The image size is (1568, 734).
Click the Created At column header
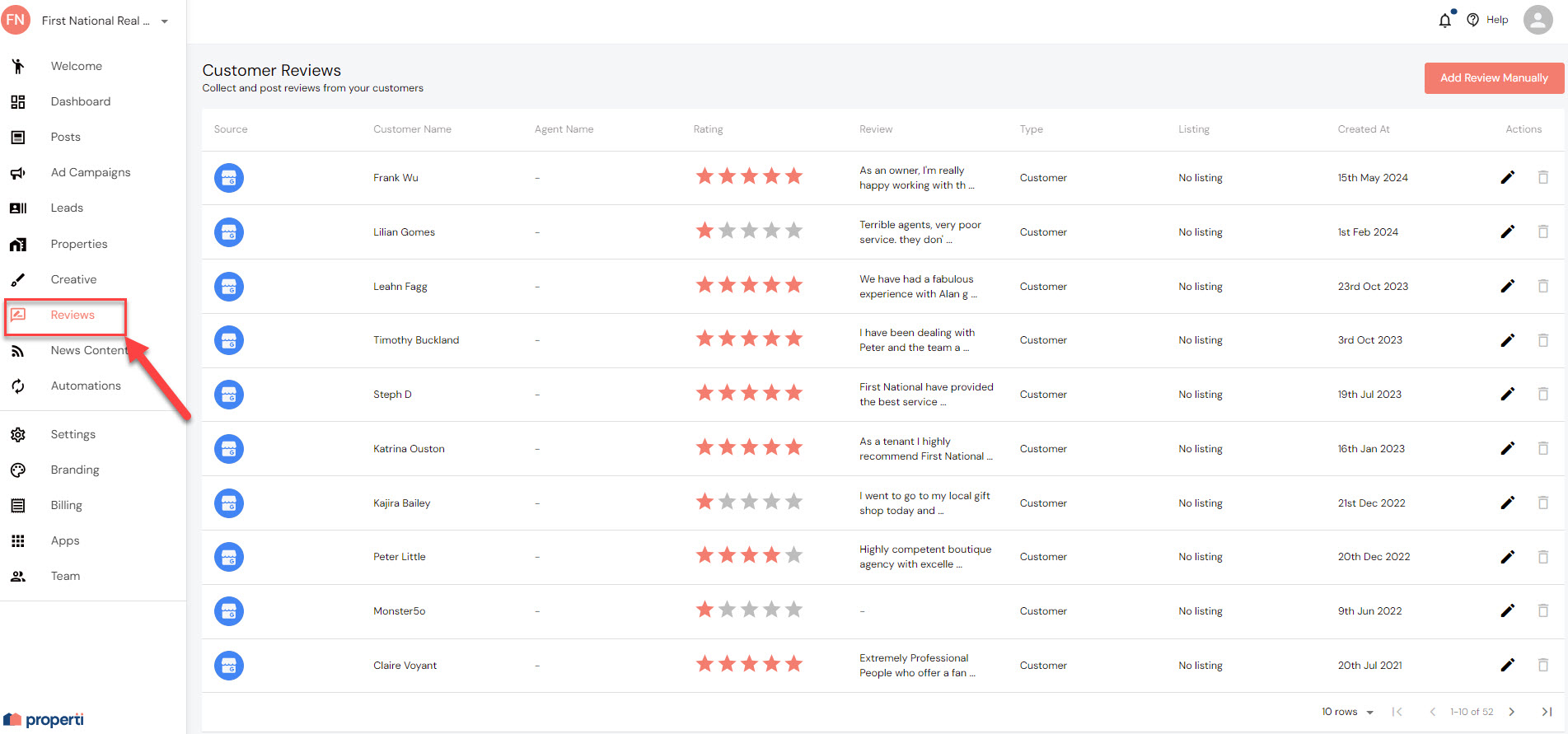point(1363,129)
